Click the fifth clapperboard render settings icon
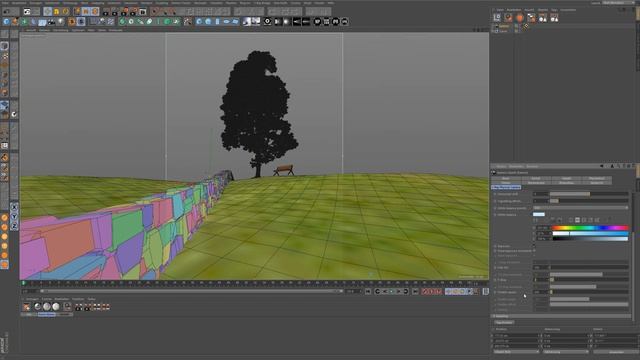The height and width of the screenshot is (360, 640). 143,12
